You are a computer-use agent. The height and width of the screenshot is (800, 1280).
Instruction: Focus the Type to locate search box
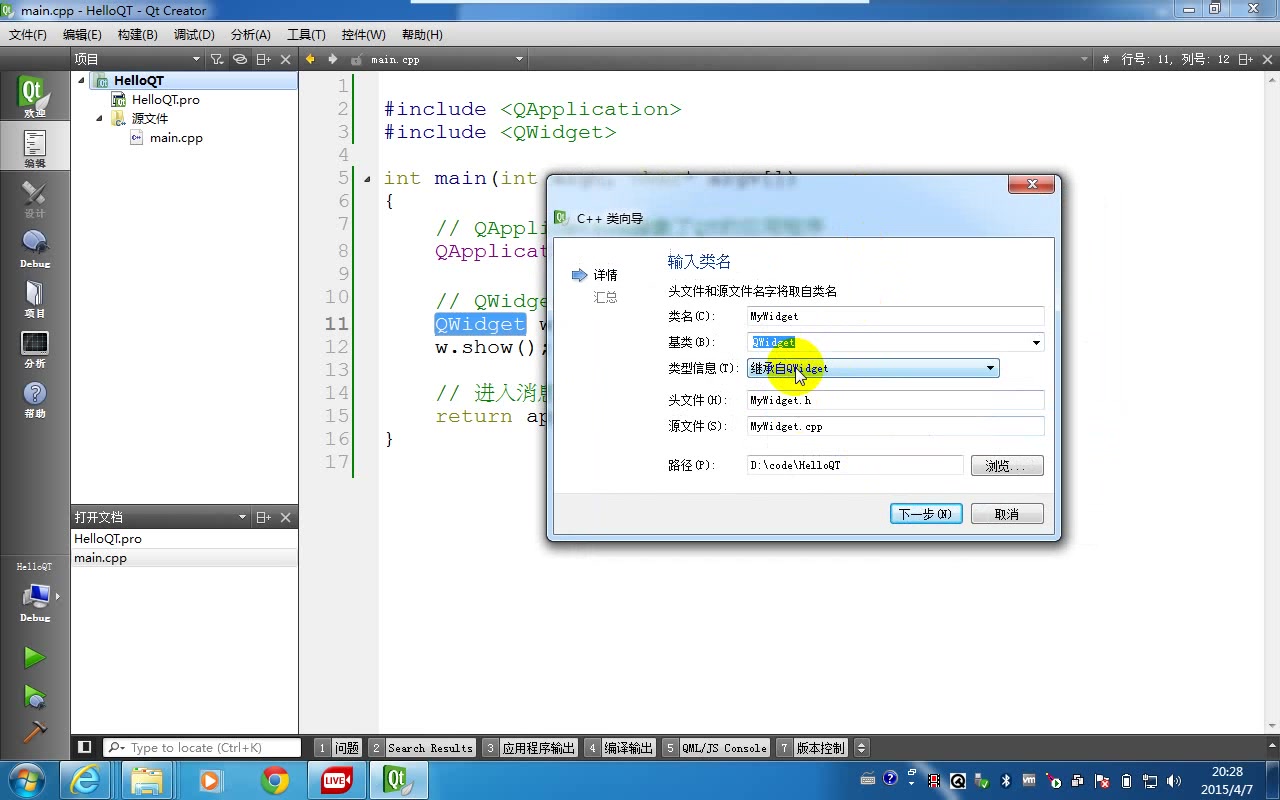(x=202, y=747)
